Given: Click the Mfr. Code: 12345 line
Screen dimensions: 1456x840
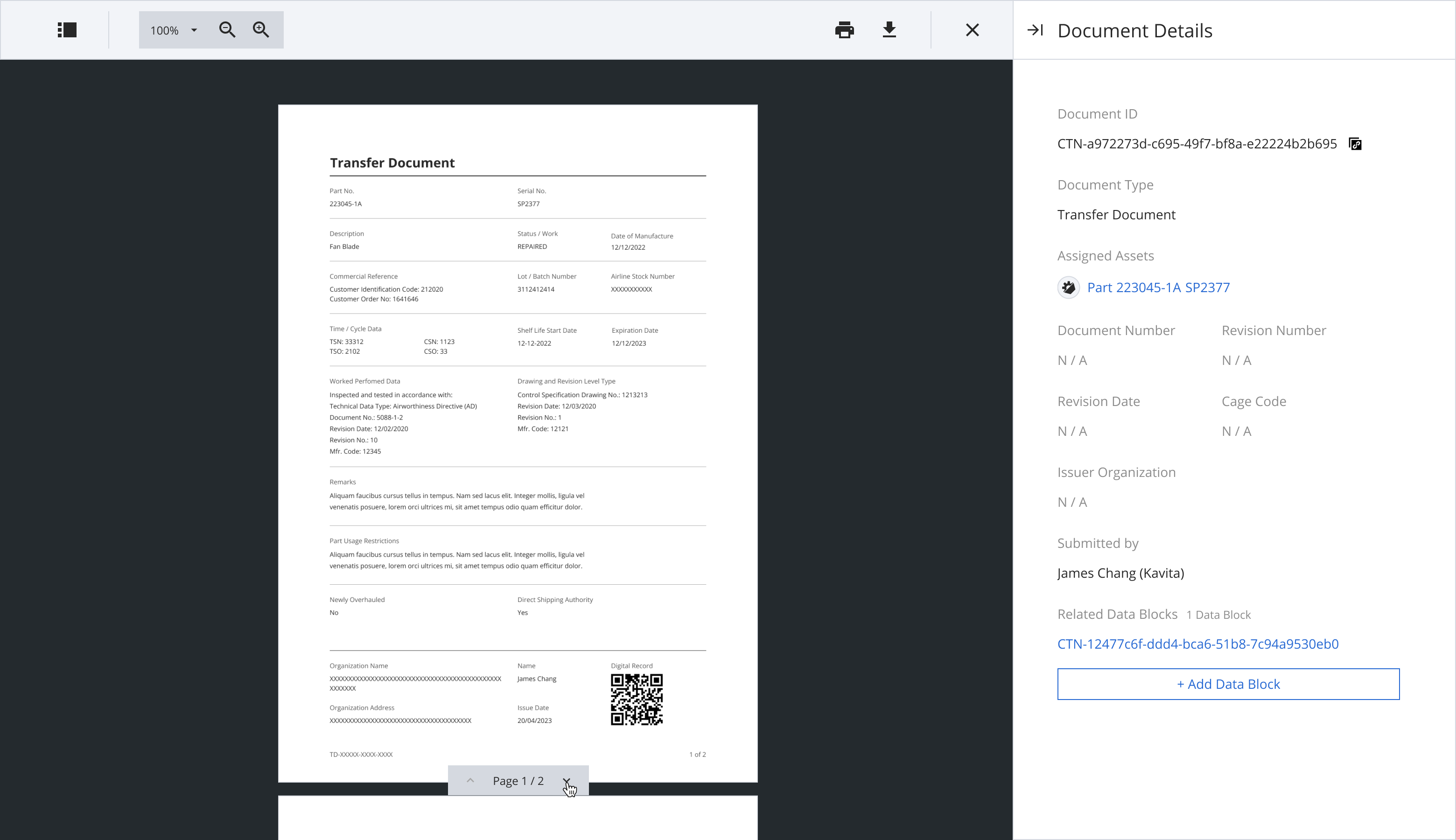Looking at the screenshot, I should click(x=355, y=452).
